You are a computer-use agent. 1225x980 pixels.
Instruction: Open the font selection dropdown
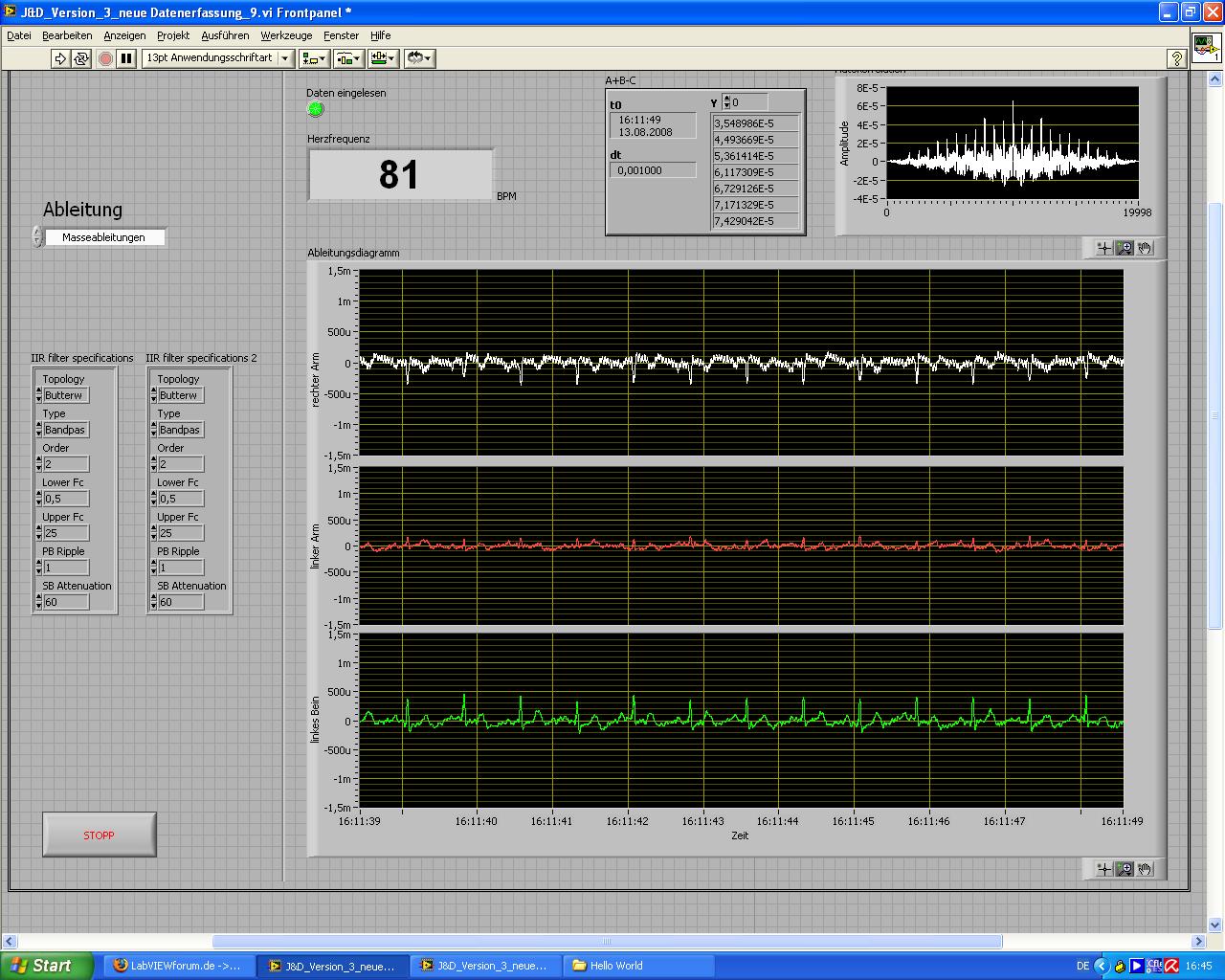[x=284, y=58]
